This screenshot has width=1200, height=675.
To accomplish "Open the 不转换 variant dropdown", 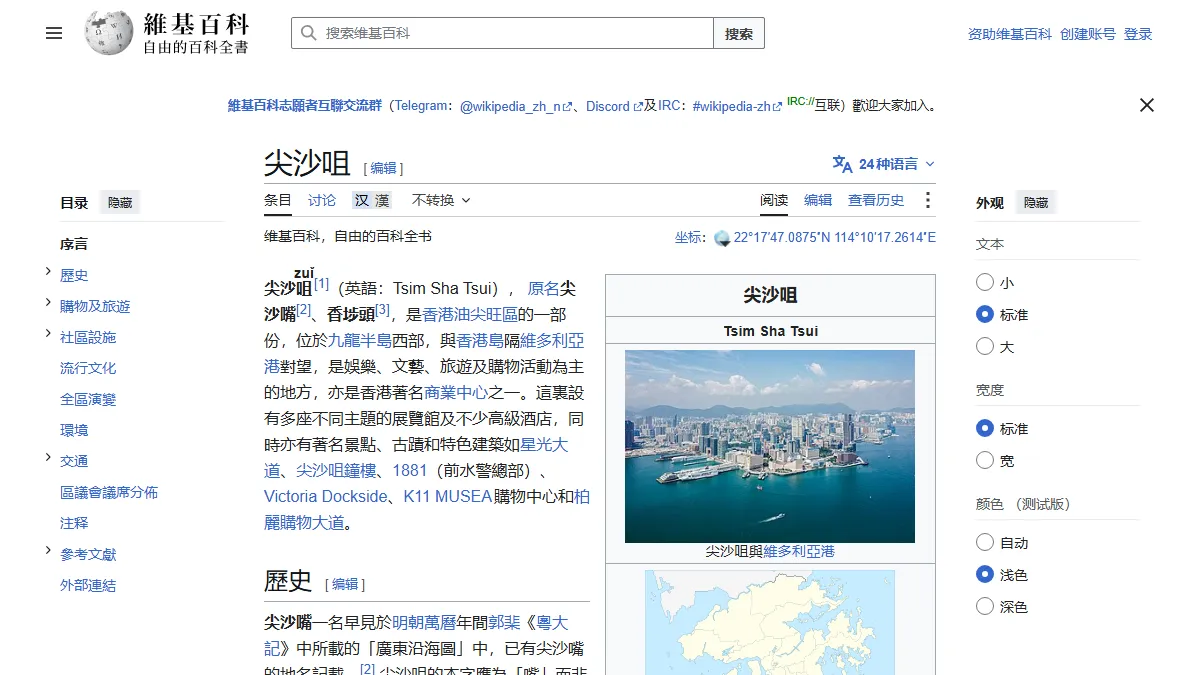I will (x=441, y=200).
